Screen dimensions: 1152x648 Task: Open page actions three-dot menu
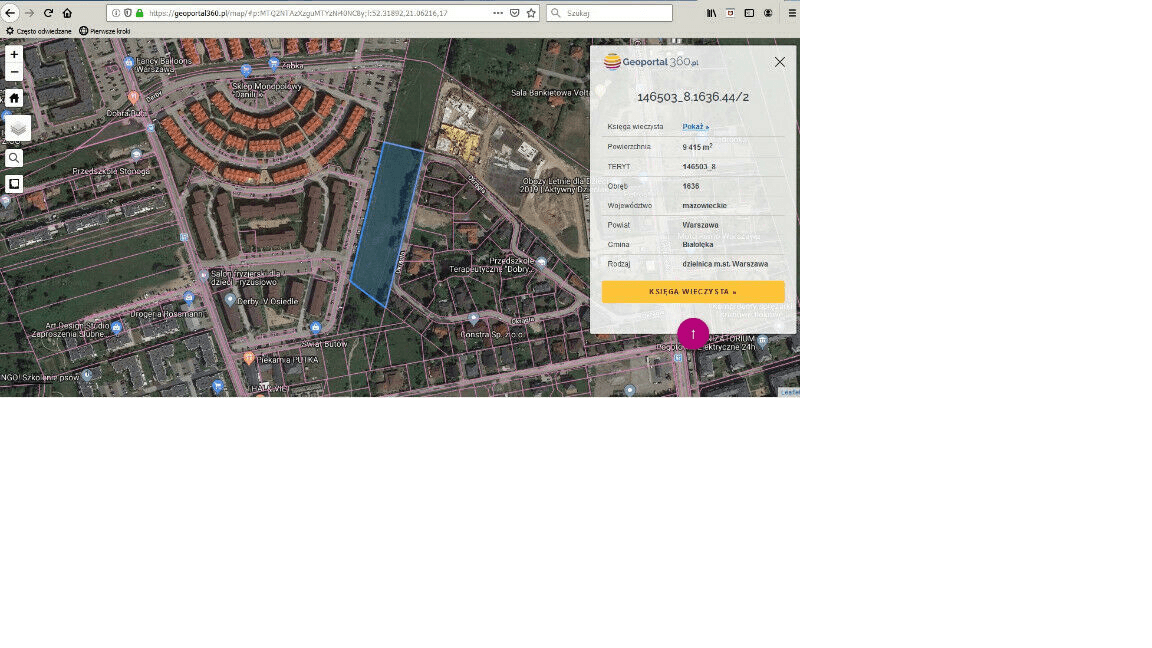click(498, 12)
